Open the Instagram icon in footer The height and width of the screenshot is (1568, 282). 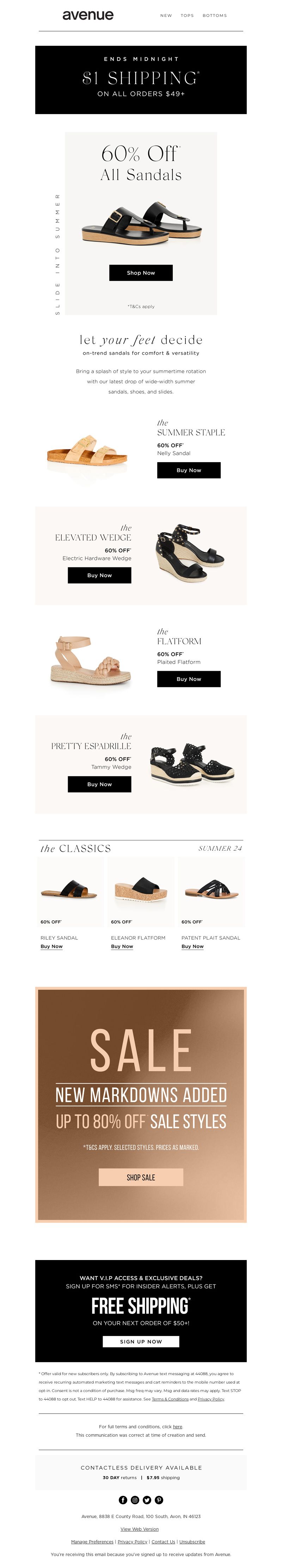tap(135, 1500)
